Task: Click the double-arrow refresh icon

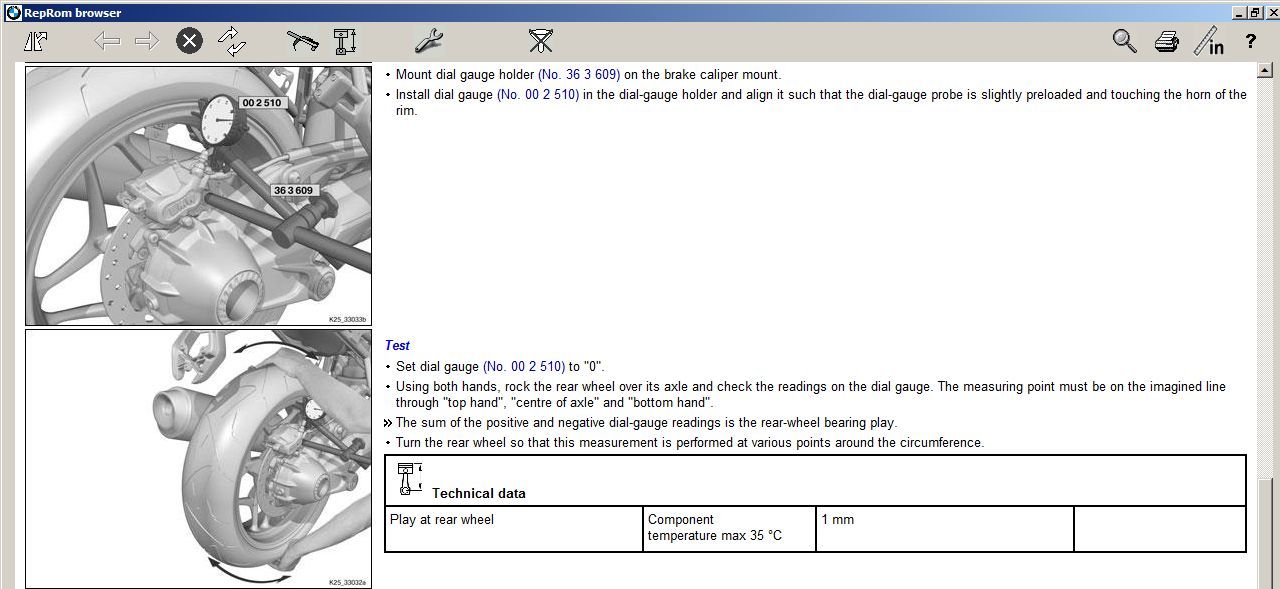Action: (232, 41)
